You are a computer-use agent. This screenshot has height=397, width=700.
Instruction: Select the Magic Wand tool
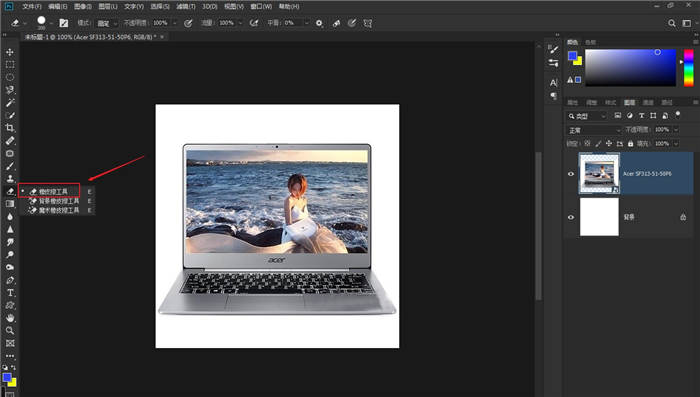click(10, 103)
